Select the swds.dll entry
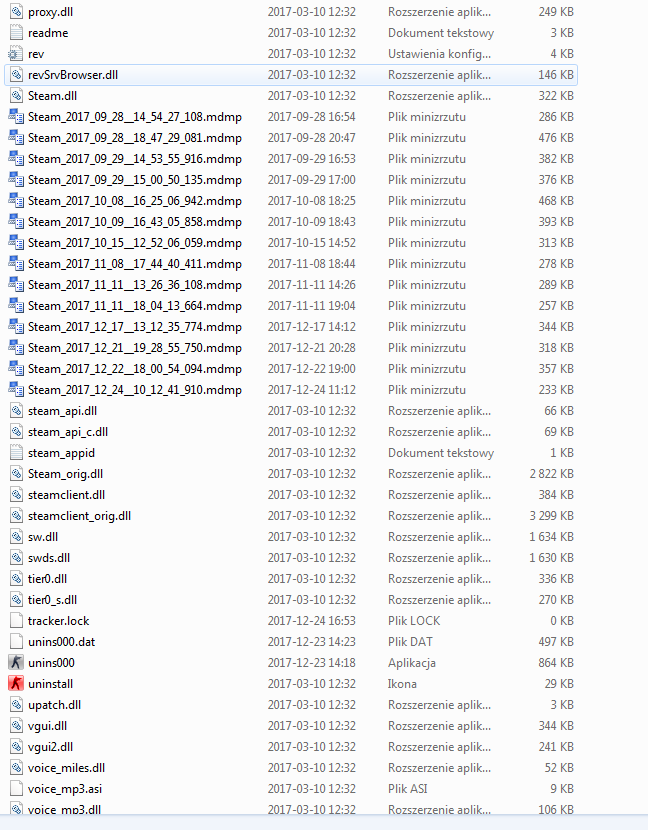648x830 pixels. tap(290, 558)
